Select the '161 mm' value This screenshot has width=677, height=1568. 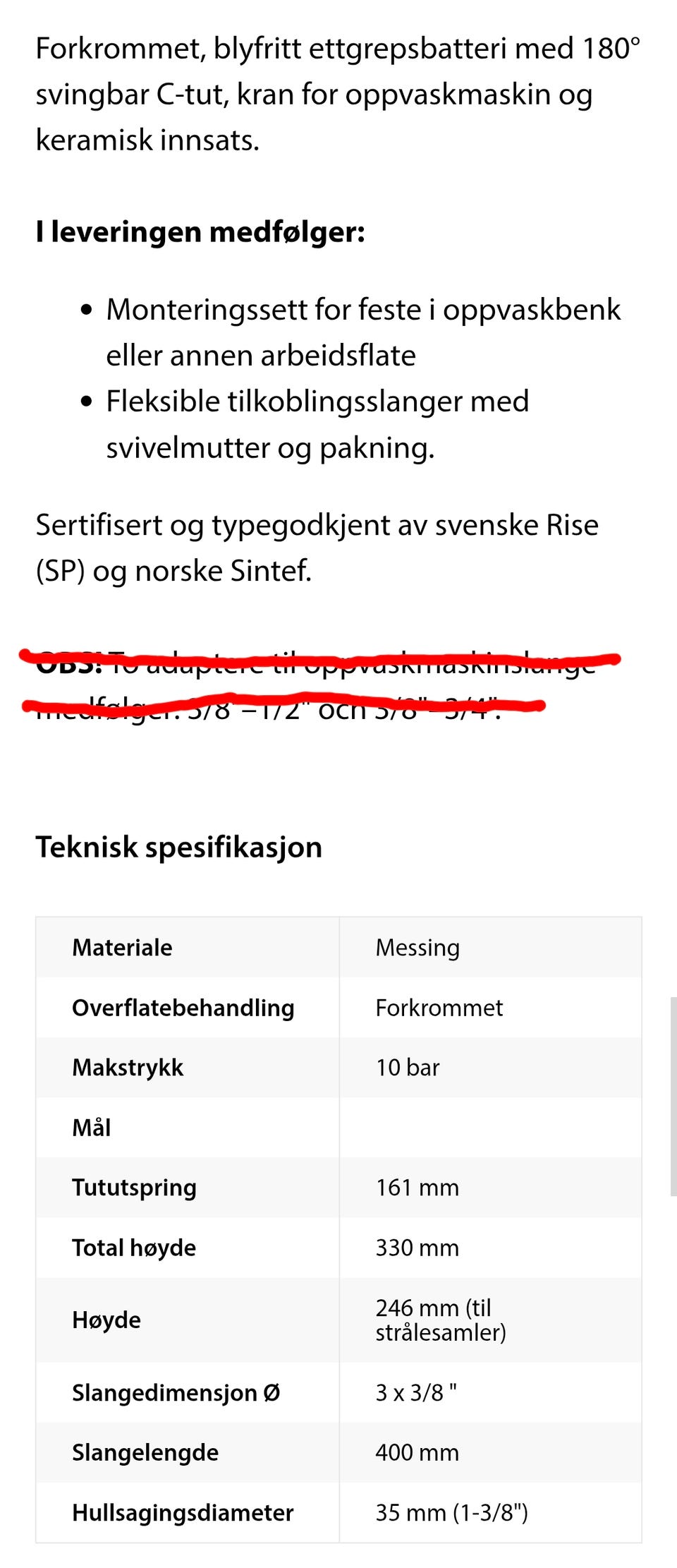pyautogui.click(x=417, y=1187)
